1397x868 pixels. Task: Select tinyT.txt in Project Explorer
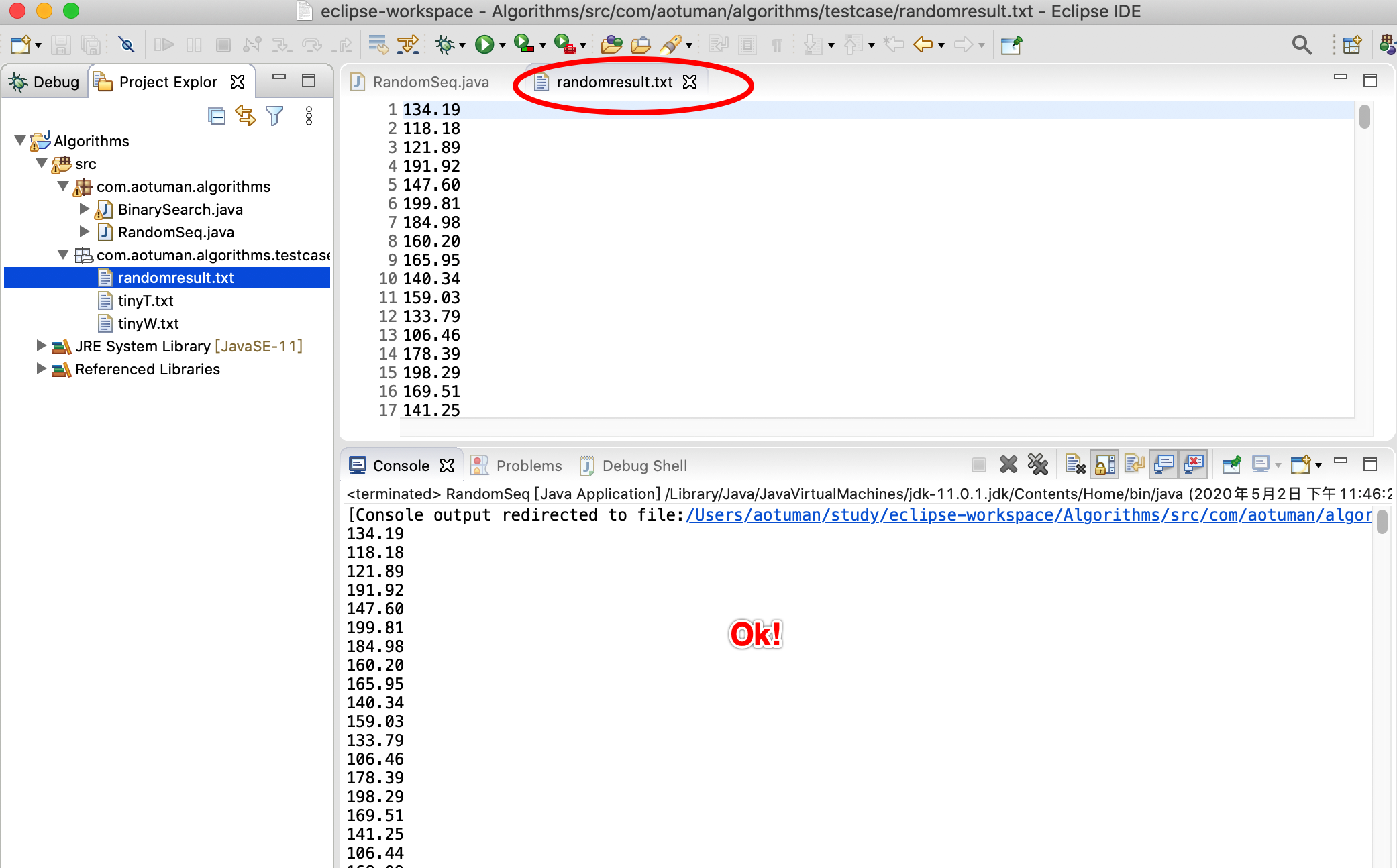[x=145, y=301]
